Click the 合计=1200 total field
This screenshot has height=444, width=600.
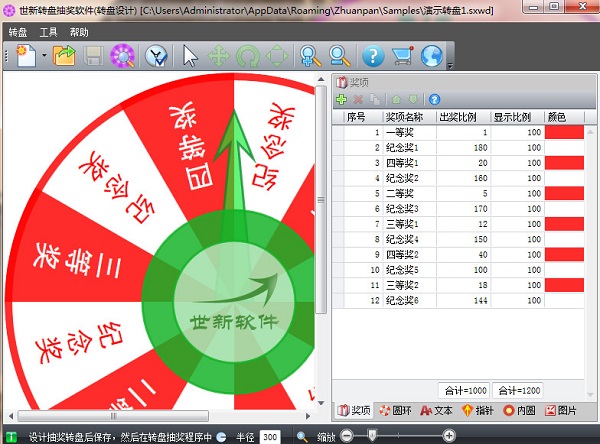pyautogui.click(x=518, y=390)
